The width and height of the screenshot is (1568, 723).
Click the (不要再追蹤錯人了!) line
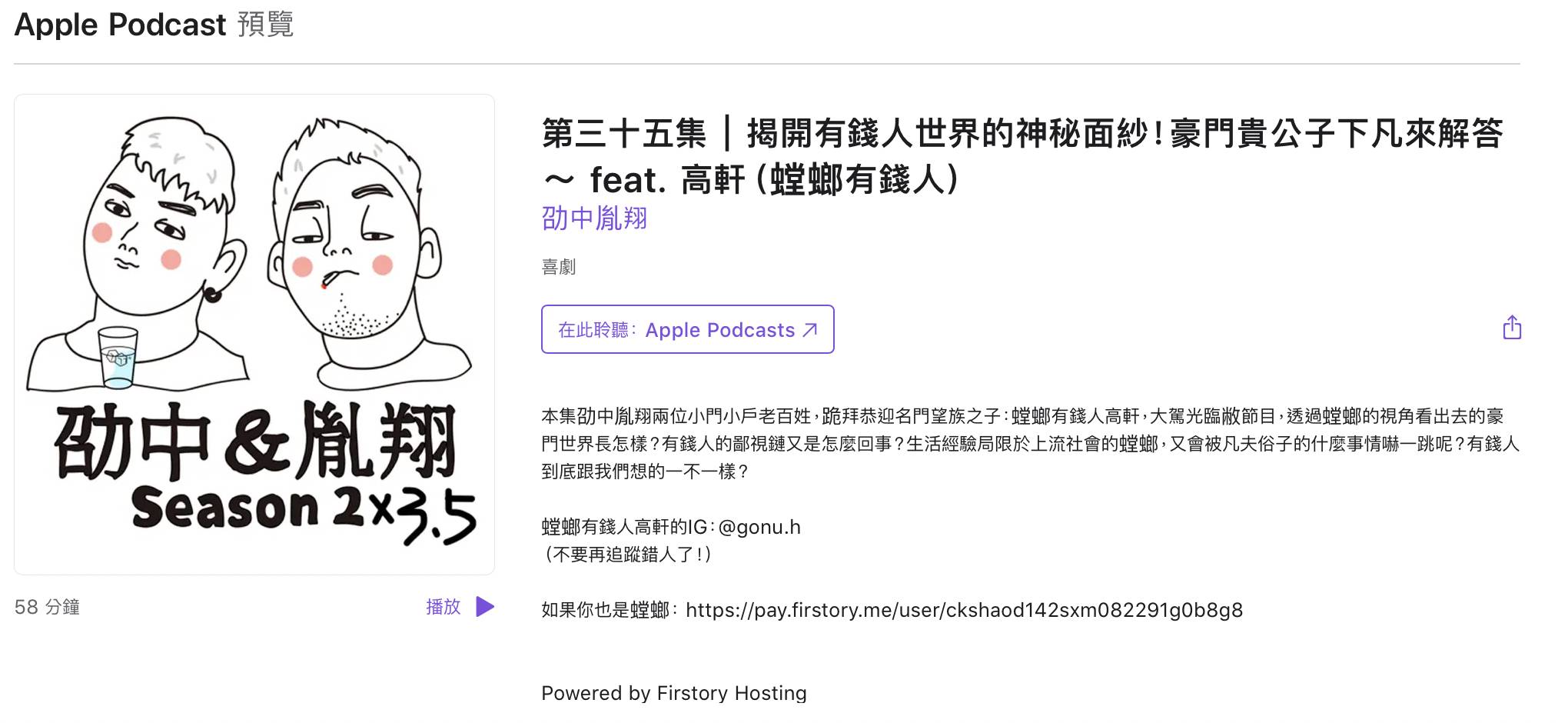pos(627,554)
